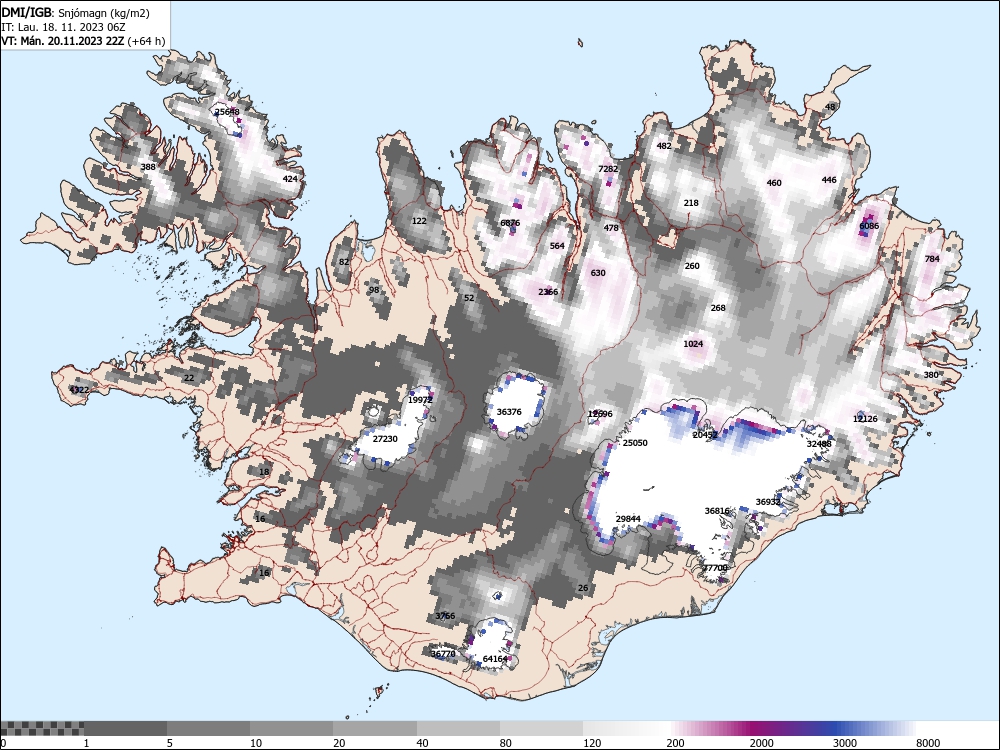This screenshot has width=1000, height=750.
Task: Click the 784 value on east coast
Action: coord(932,259)
